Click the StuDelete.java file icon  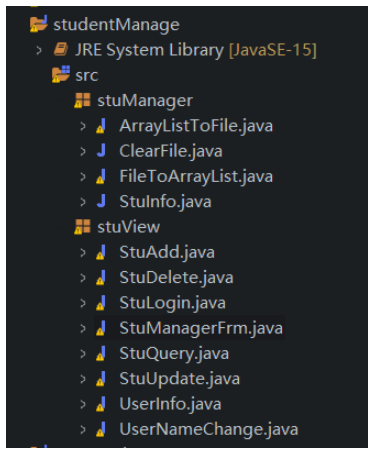(101, 277)
